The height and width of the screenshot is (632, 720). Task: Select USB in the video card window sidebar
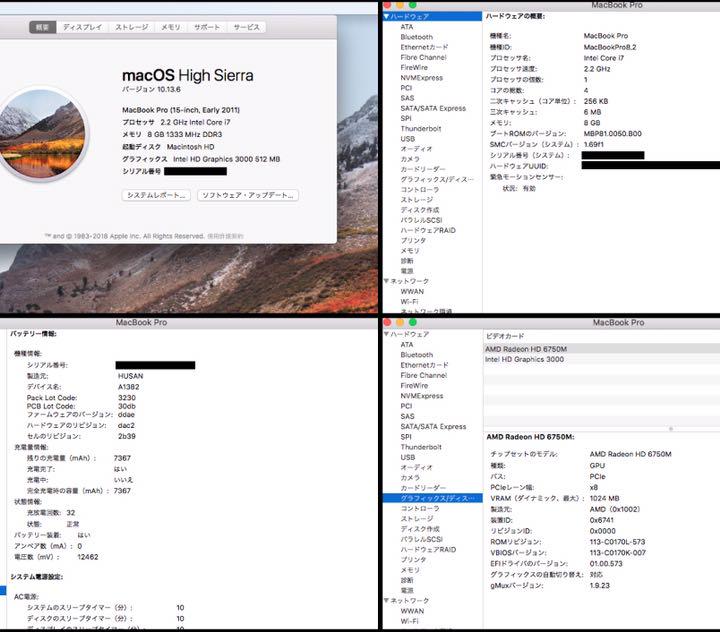407,457
